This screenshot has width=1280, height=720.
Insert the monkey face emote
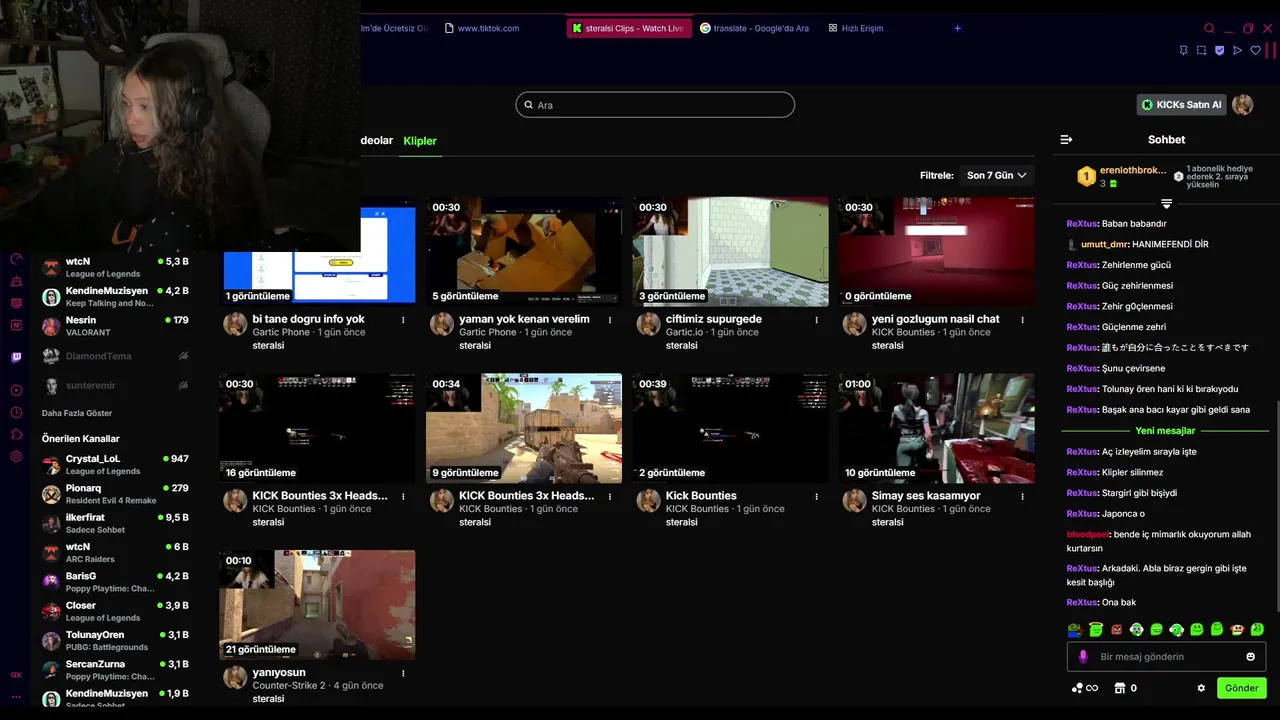1237,630
